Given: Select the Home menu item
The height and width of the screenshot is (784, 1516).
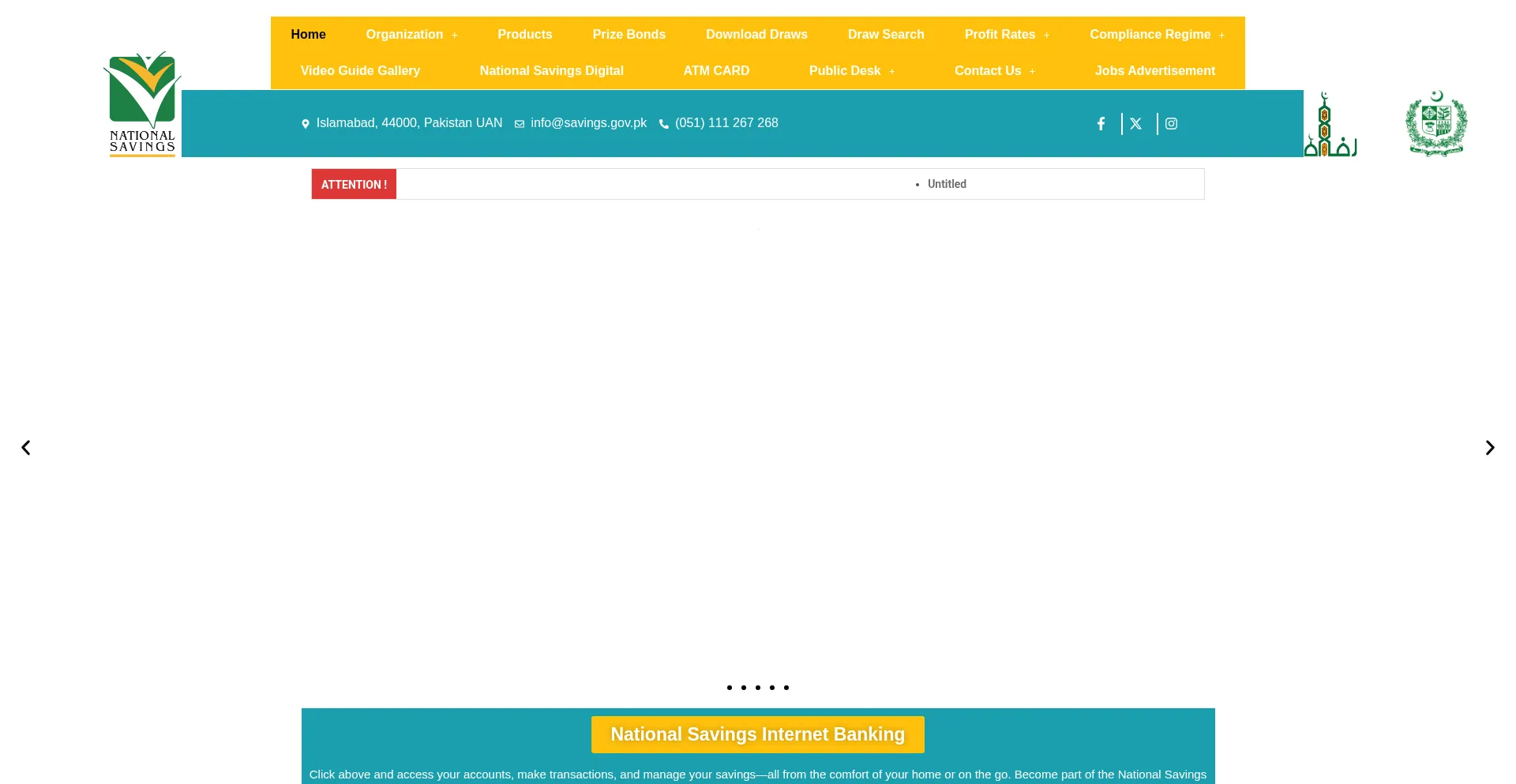Looking at the screenshot, I should pos(308,35).
